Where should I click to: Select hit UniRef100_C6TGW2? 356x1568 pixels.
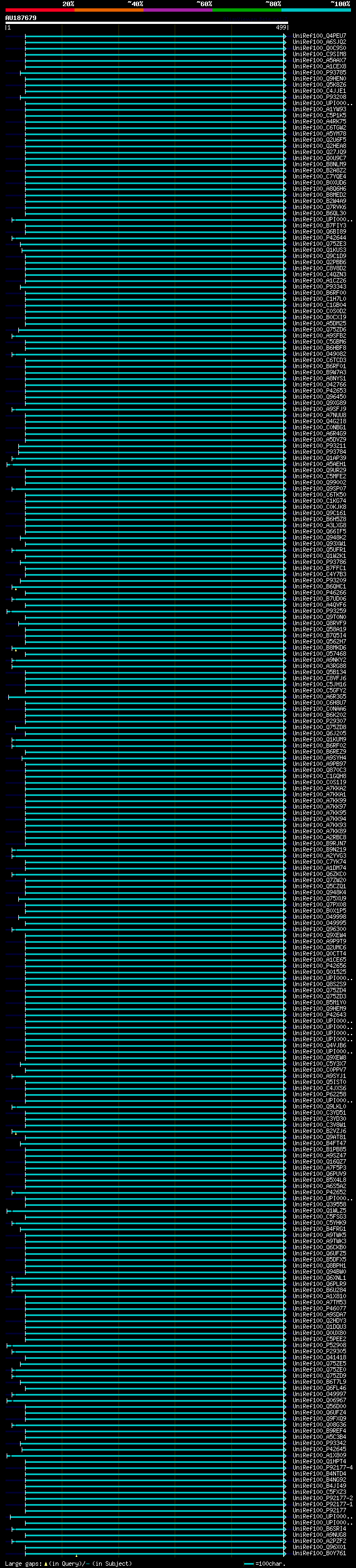coord(319,127)
